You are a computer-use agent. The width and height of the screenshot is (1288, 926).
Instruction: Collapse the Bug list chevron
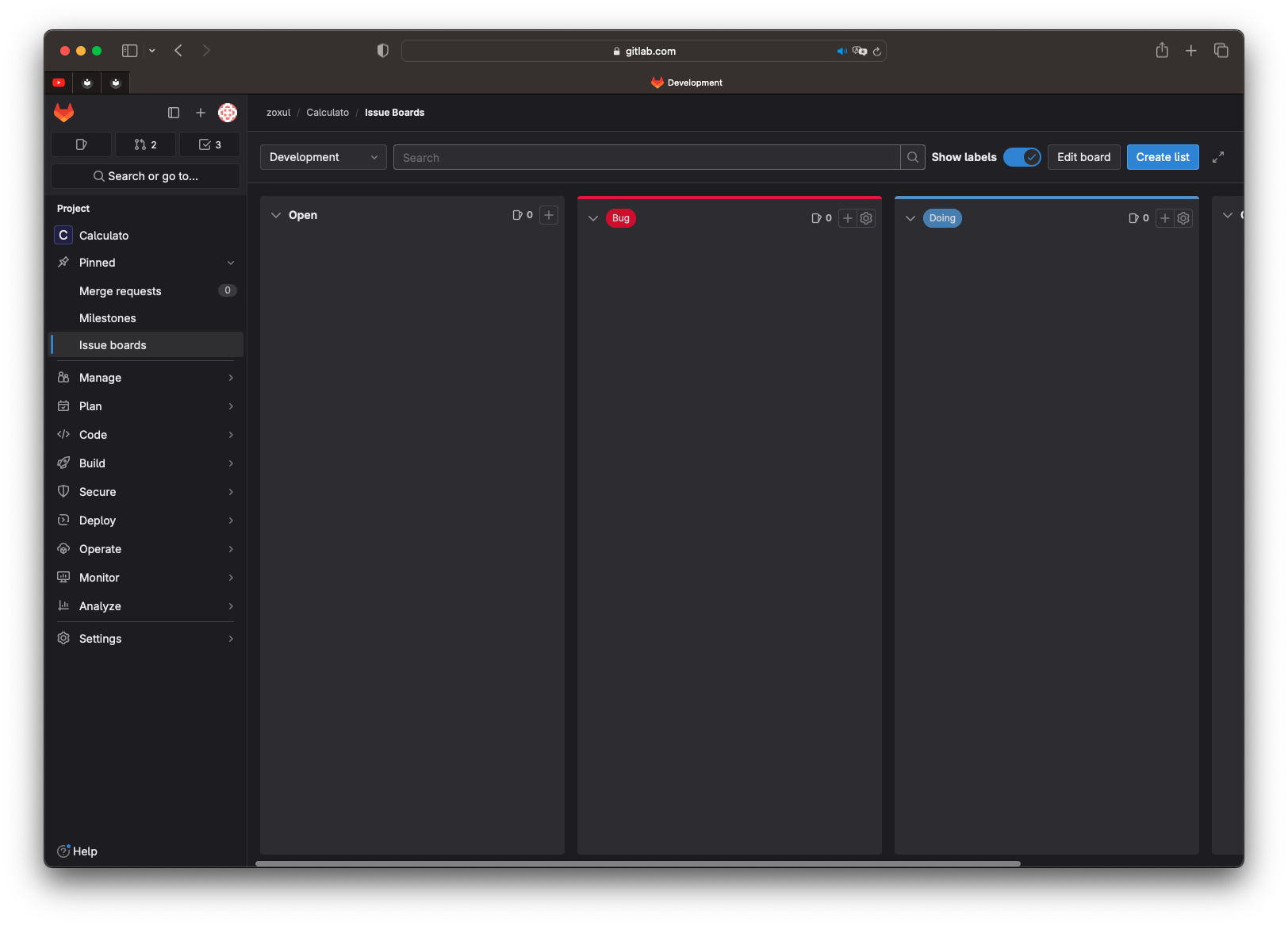593,218
